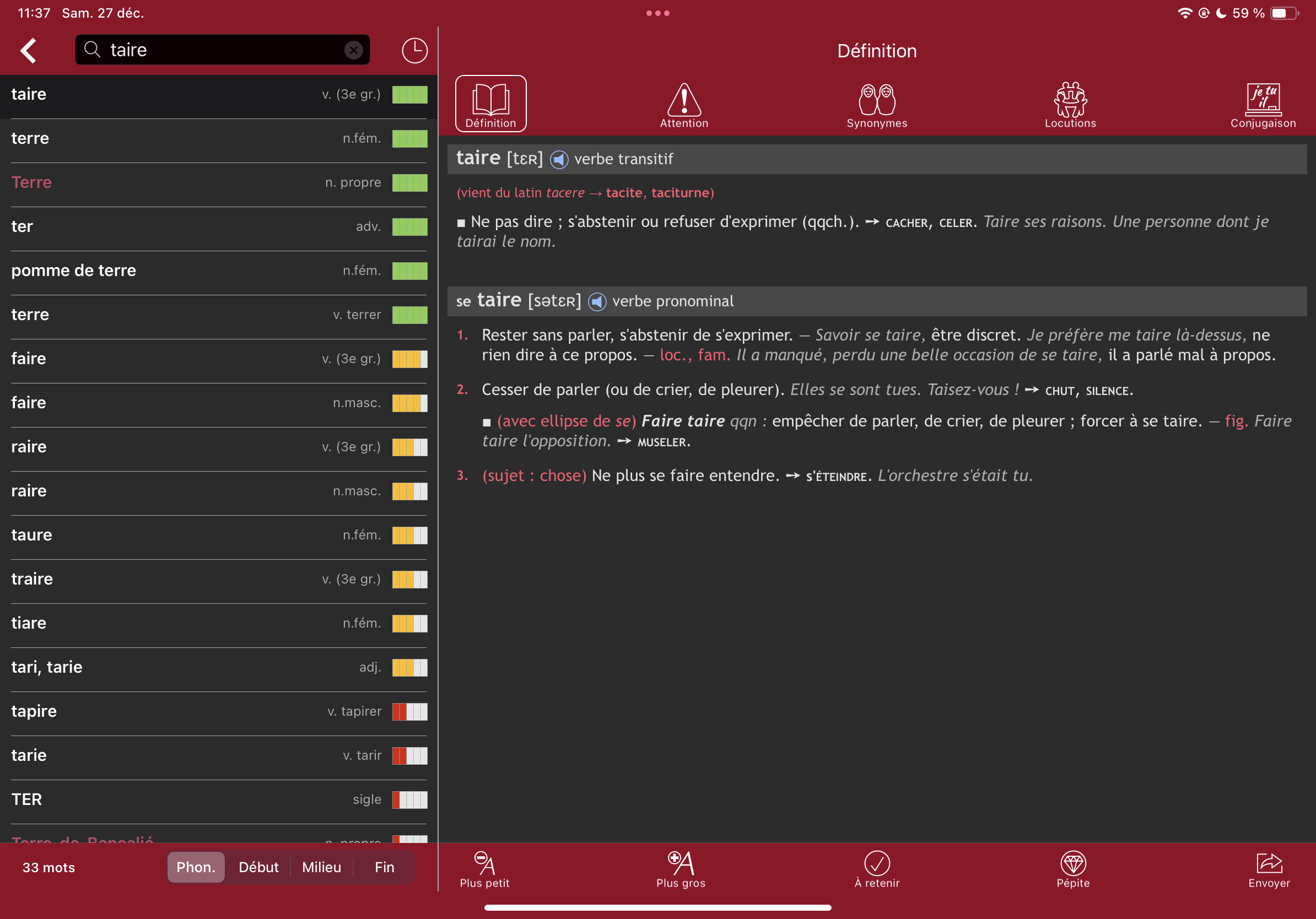Viewport: 1316px width, 919px height.
Task: Switch search mode to Début
Action: [x=258, y=867]
